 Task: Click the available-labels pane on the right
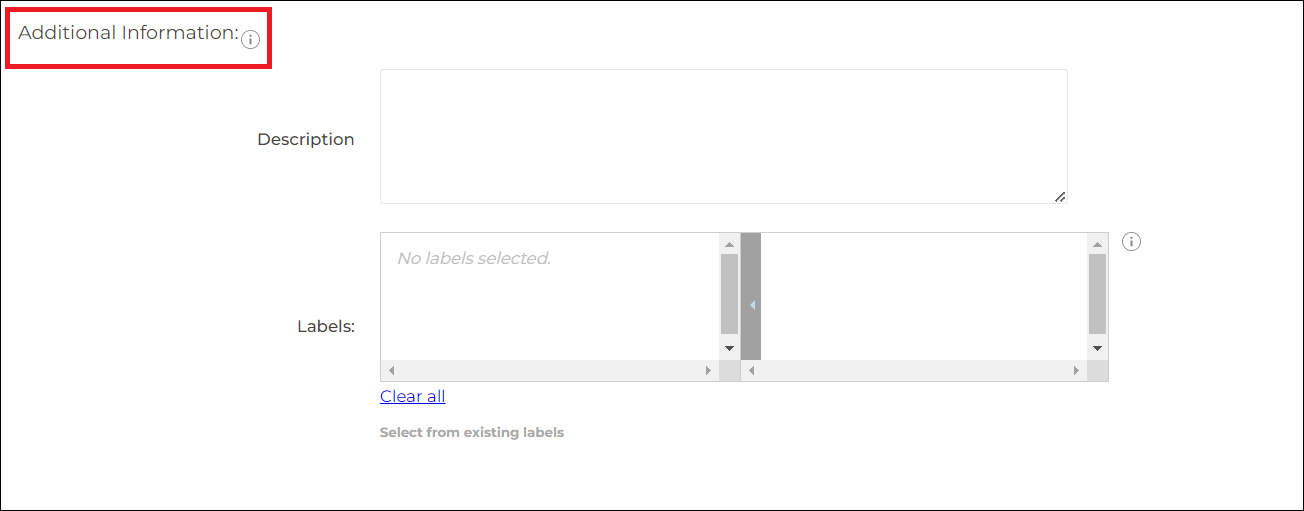(925, 296)
